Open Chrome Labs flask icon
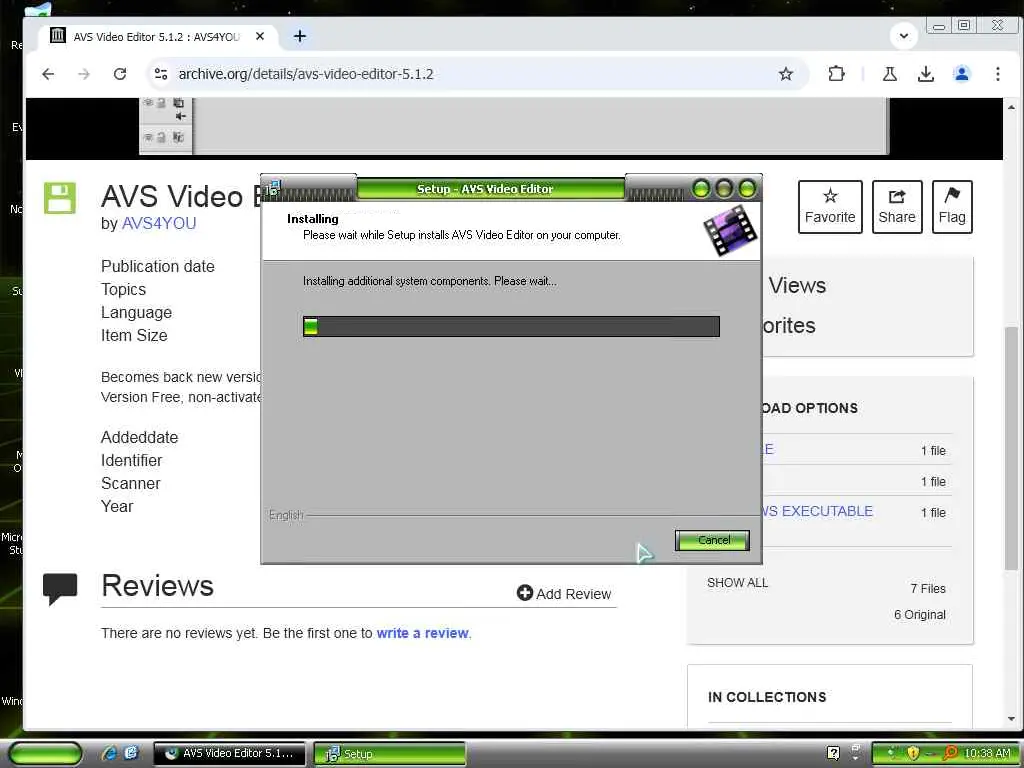 click(889, 74)
